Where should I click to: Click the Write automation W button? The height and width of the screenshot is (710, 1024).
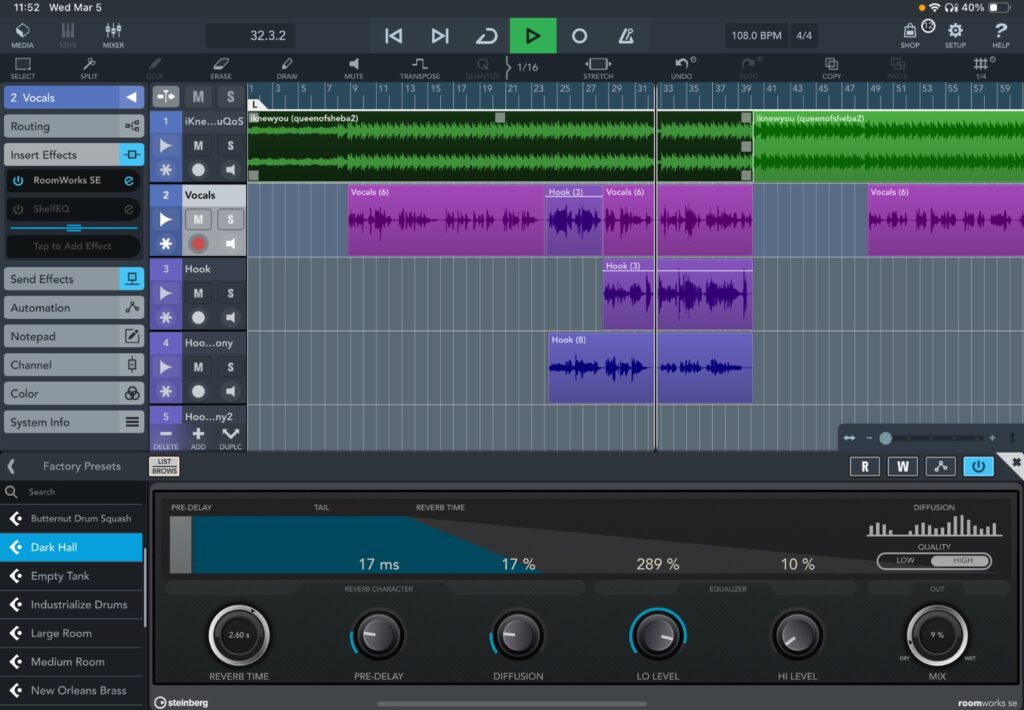[903, 466]
